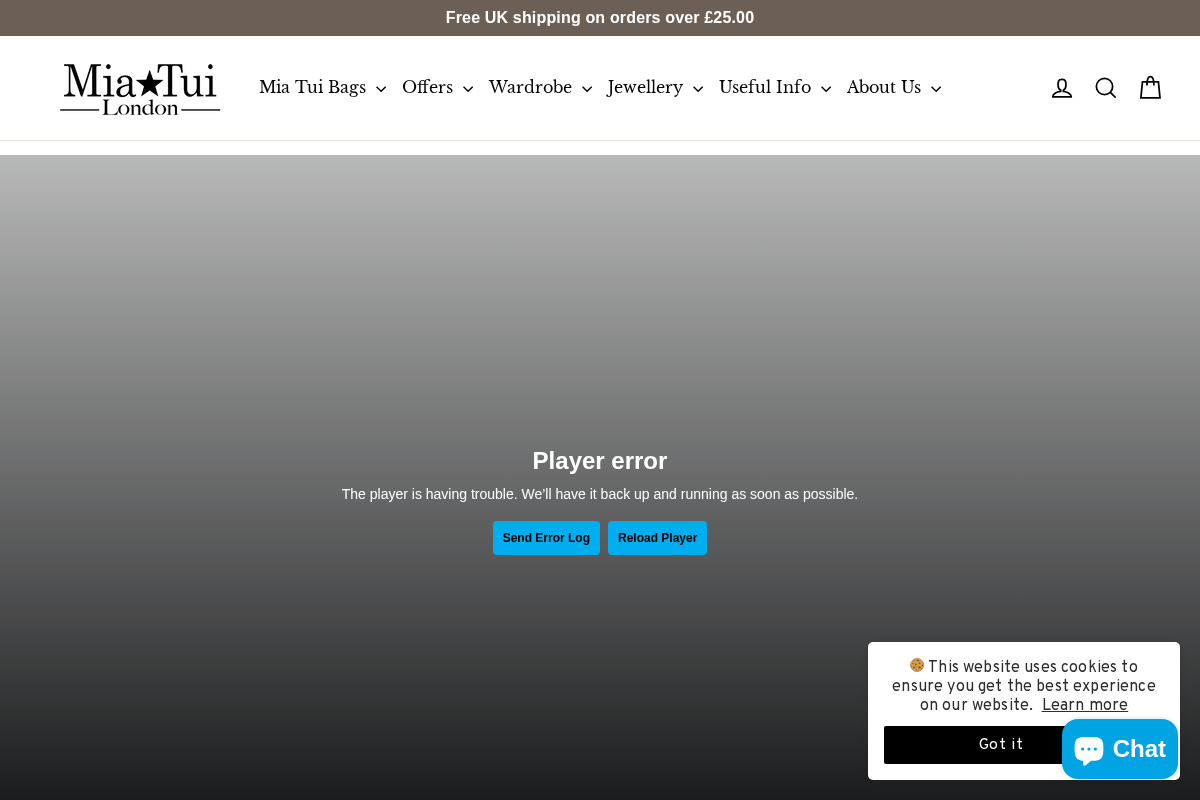Click the Send Error Log button

[546, 538]
